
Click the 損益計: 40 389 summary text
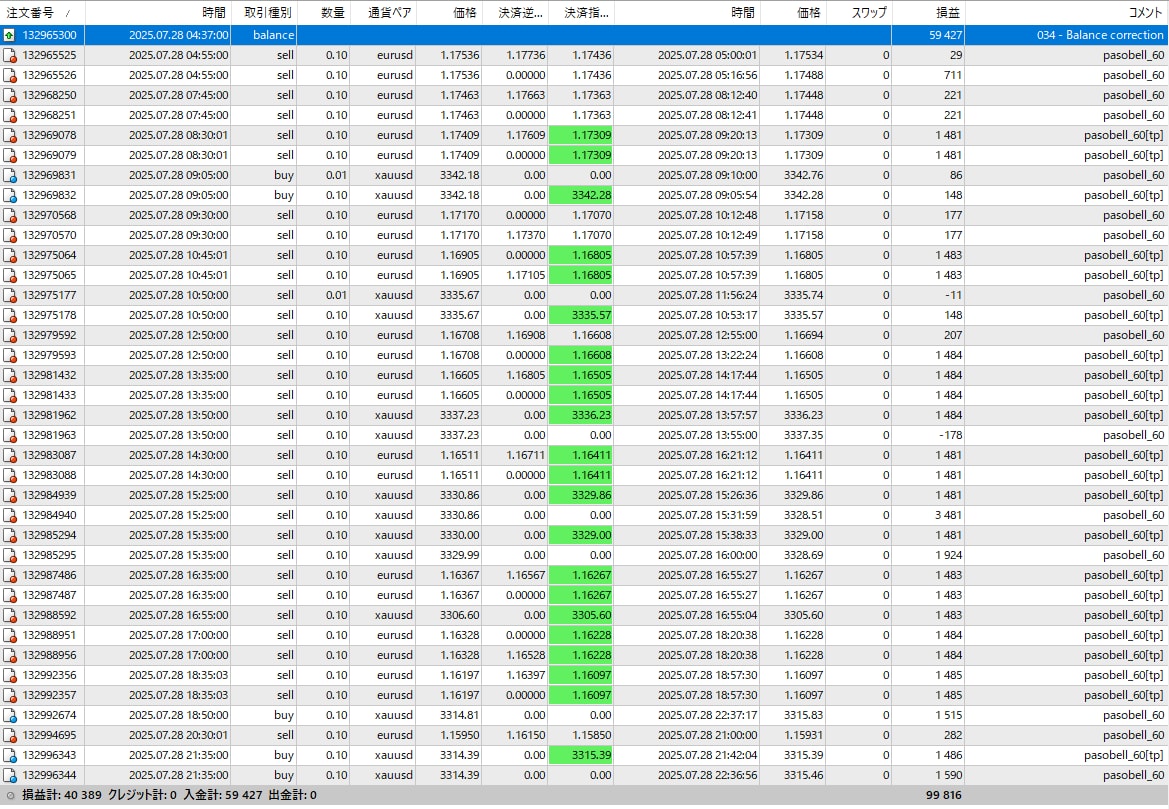[62, 796]
